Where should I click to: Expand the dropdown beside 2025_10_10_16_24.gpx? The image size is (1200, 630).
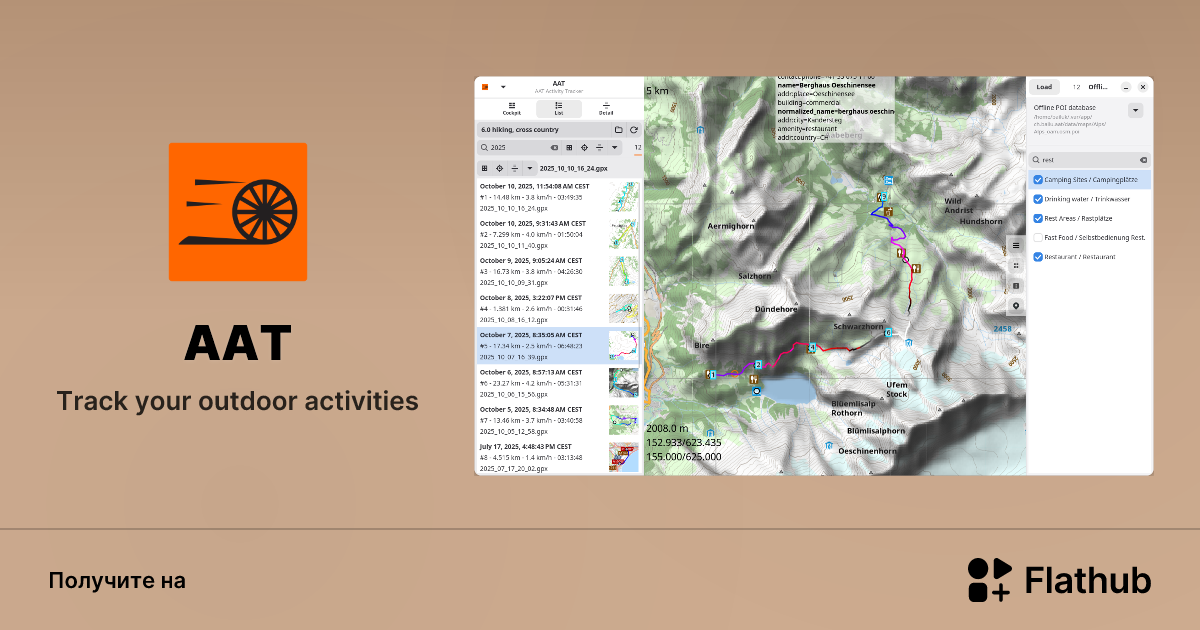coord(530,168)
